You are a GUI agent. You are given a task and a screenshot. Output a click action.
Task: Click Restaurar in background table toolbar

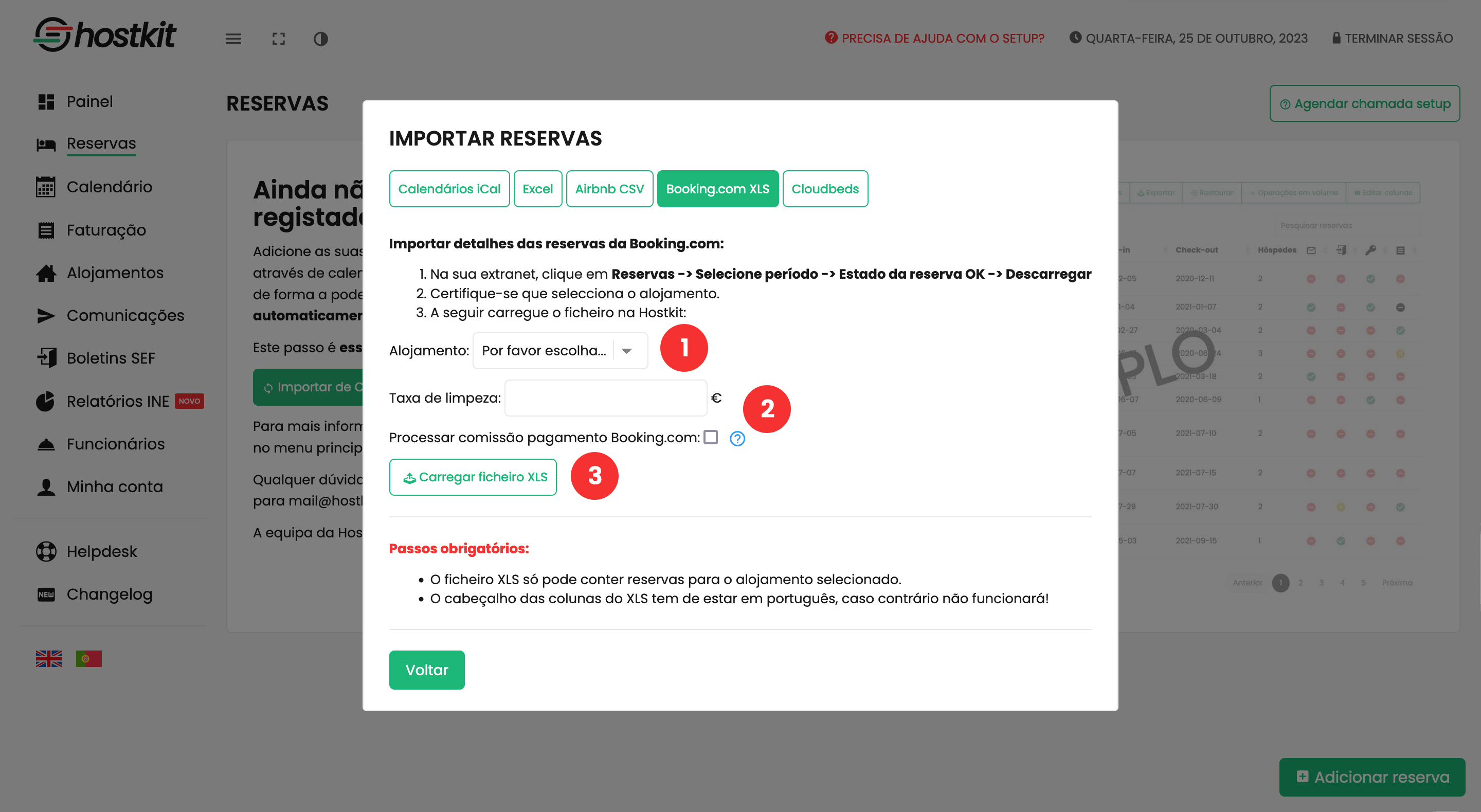tap(1212, 193)
